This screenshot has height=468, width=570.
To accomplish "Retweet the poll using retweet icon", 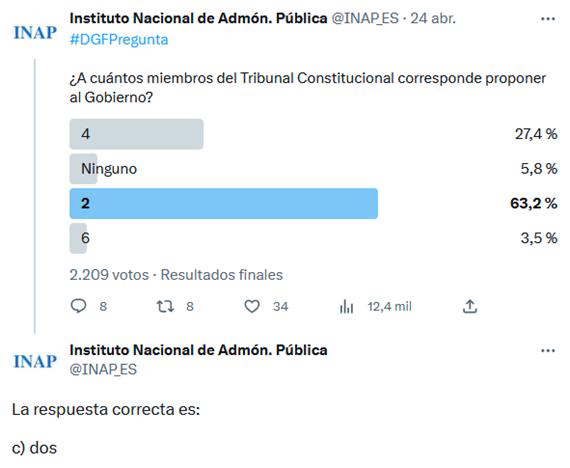I will point(165,306).
